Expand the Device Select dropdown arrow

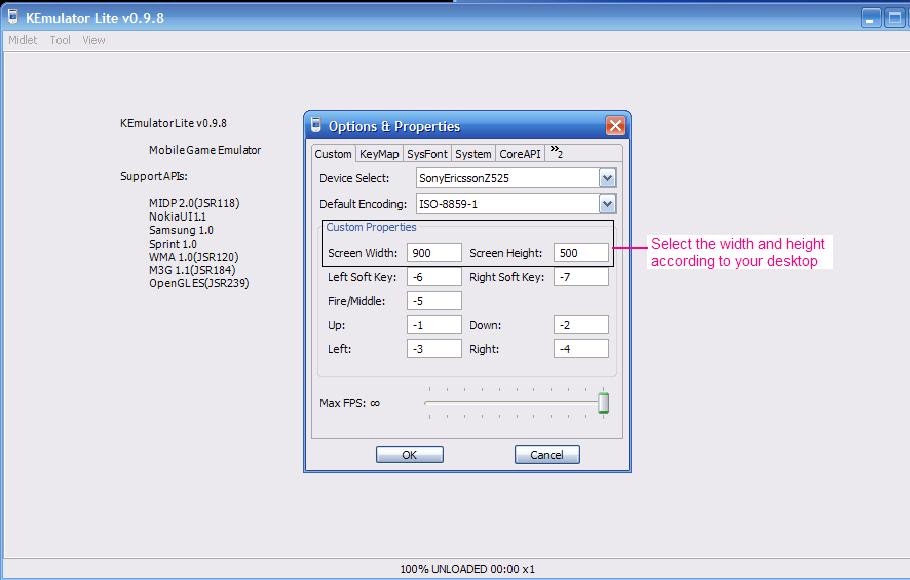(x=607, y=178)
